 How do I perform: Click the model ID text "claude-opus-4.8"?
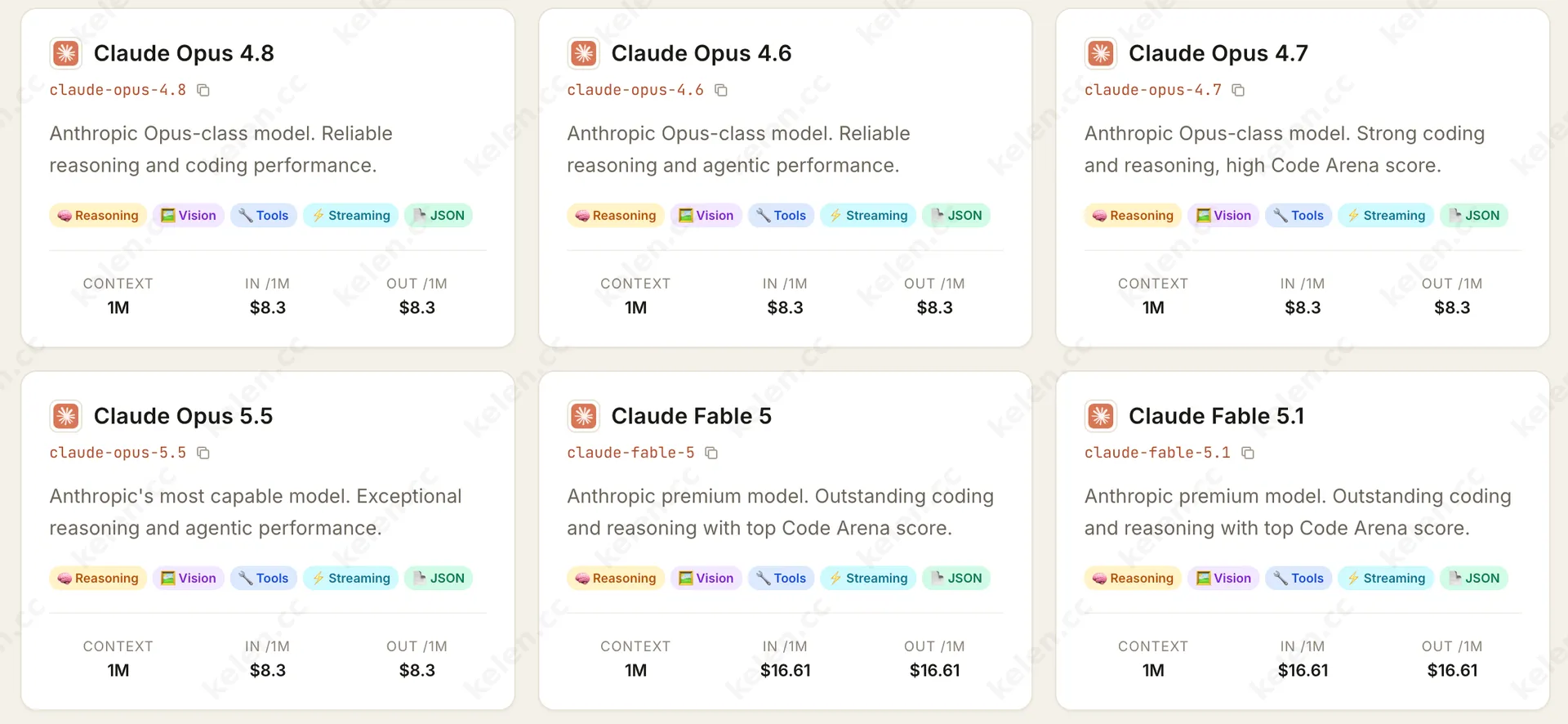pyautogui.click(x=118, y=90)
